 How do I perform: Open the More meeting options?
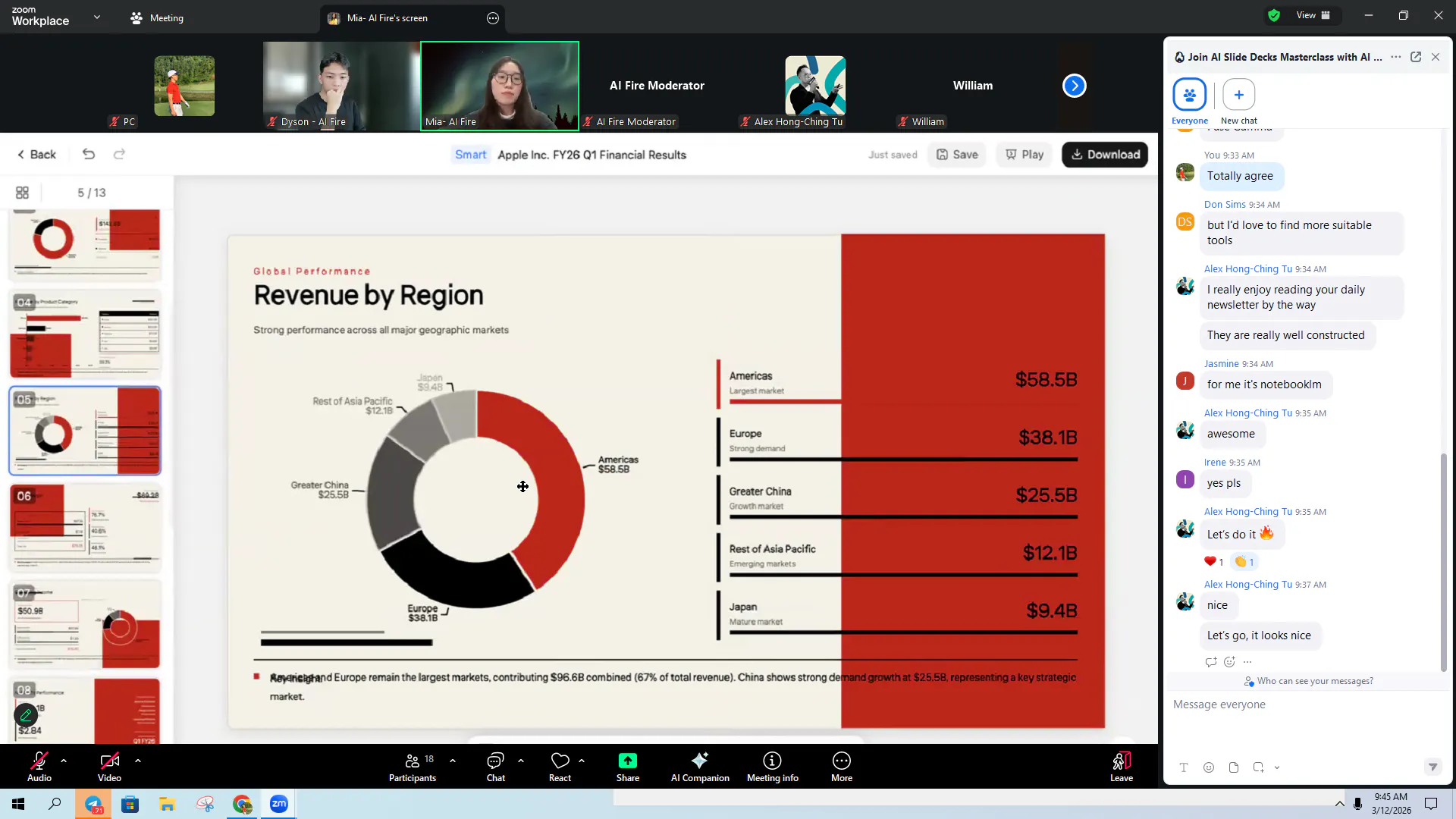pyautogui.click(x=842, y=766)
